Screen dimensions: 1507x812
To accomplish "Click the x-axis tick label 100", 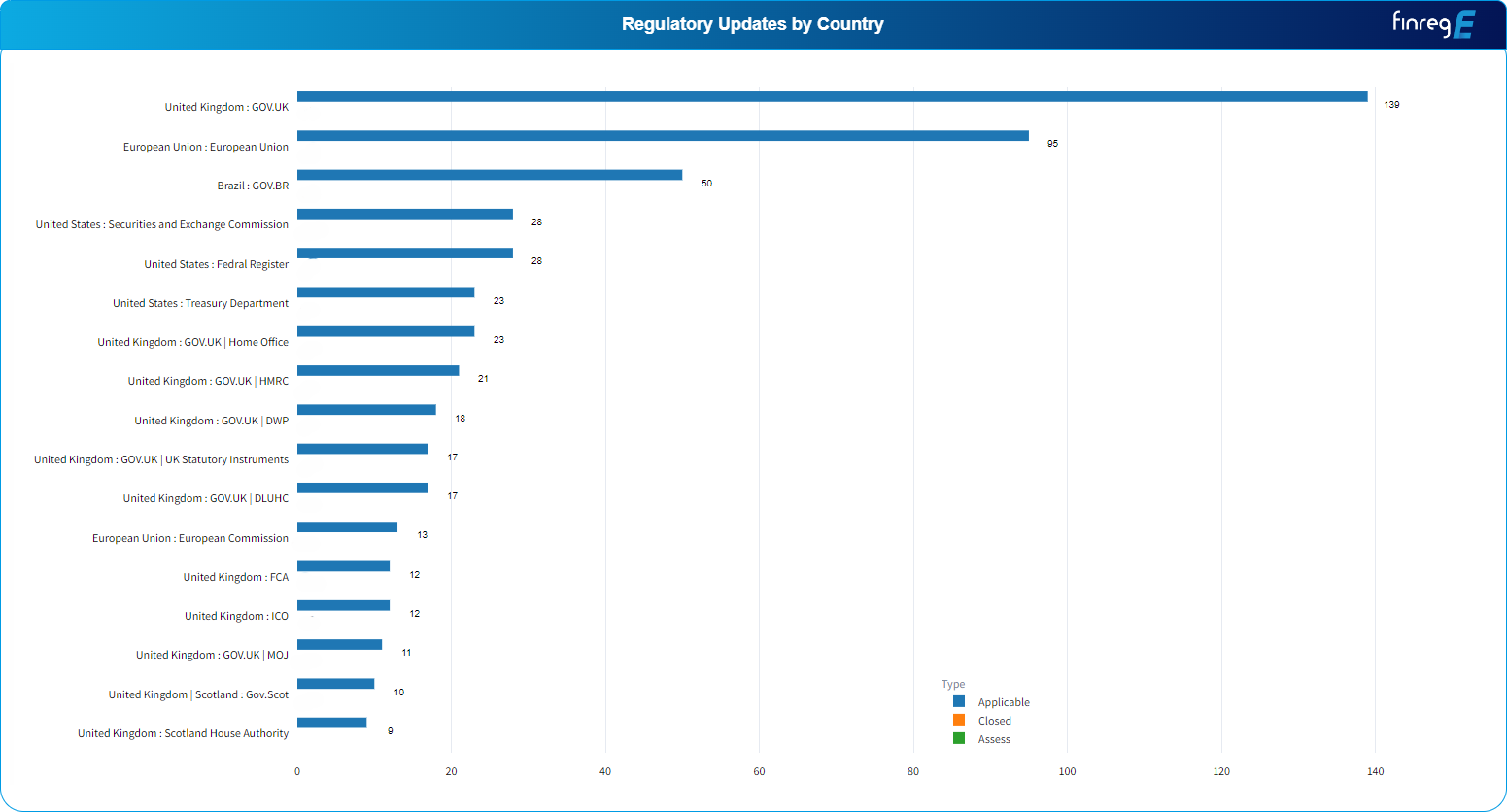I will 1067,771.
